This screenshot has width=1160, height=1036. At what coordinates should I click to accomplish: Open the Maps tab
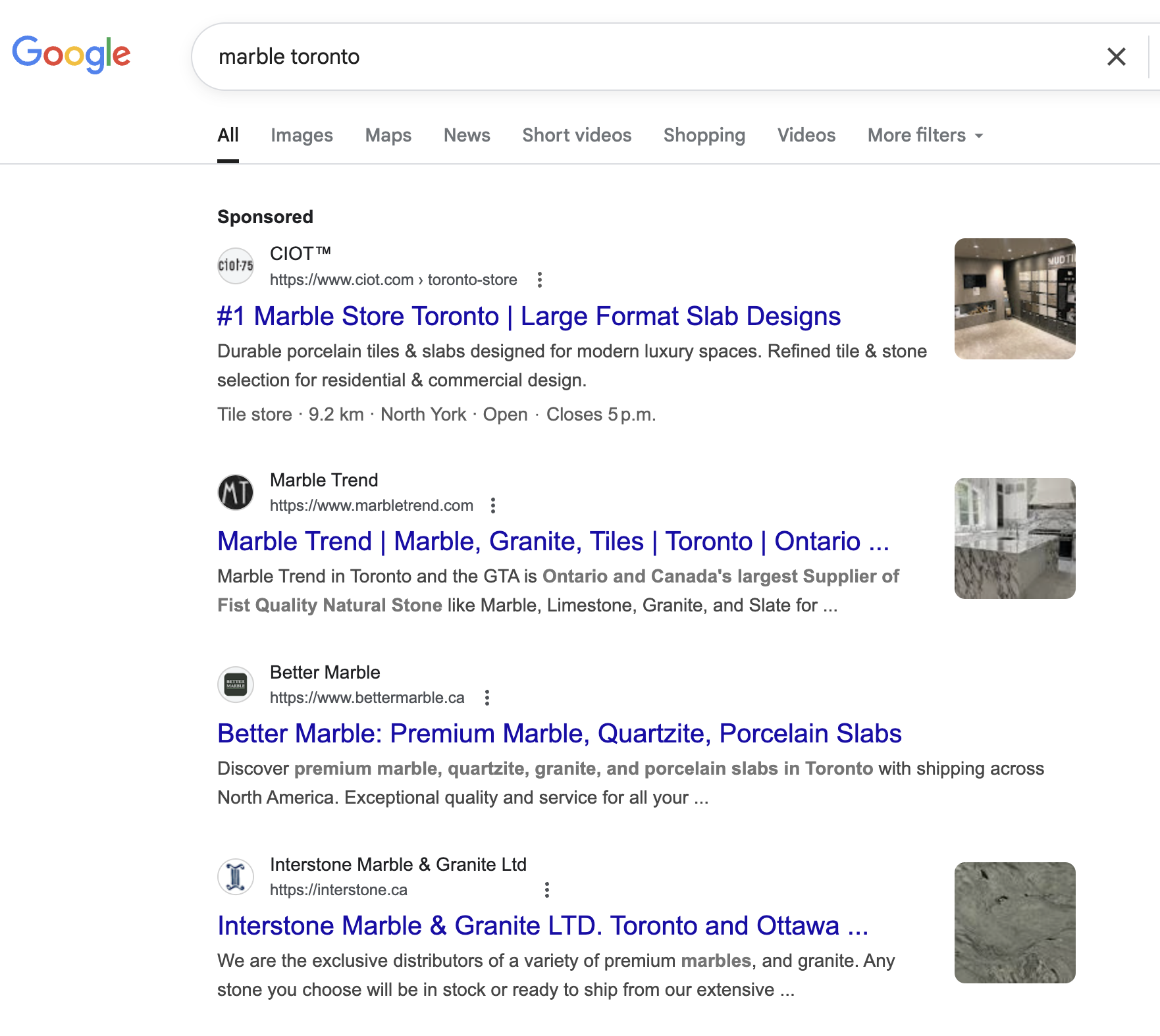388,135
